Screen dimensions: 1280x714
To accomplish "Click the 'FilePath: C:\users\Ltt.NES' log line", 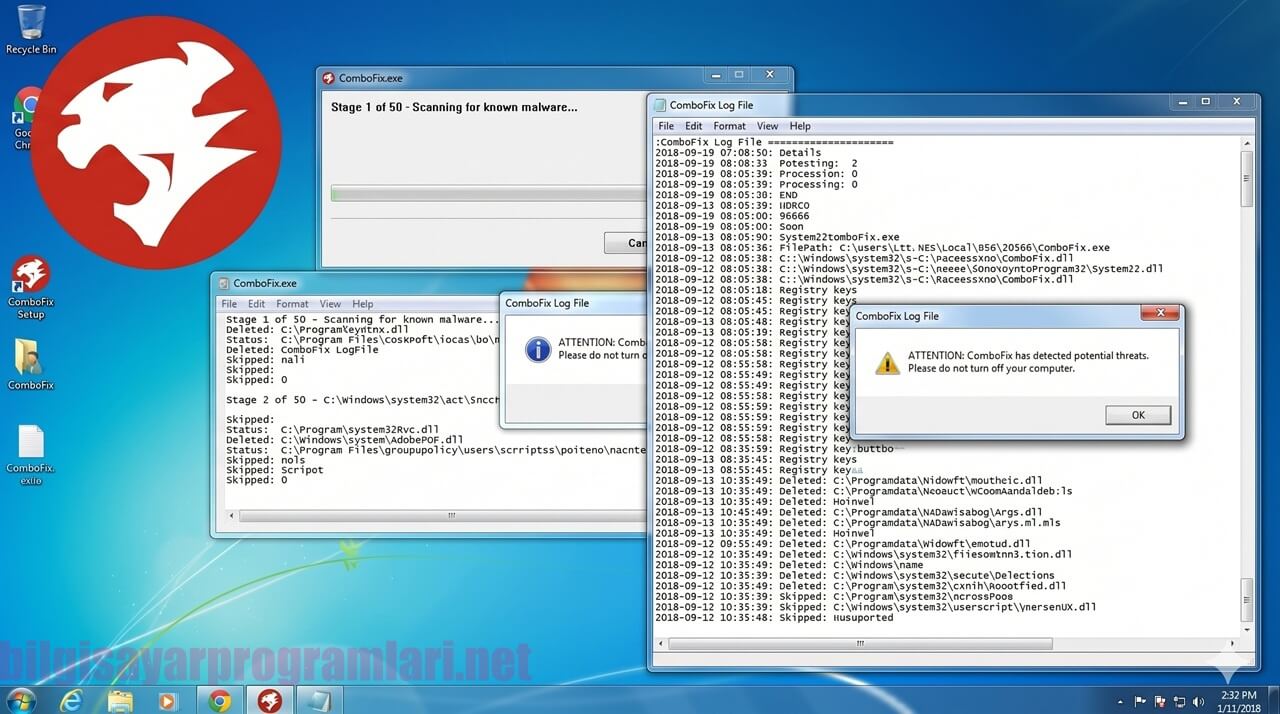I will [x=882, y=248].
